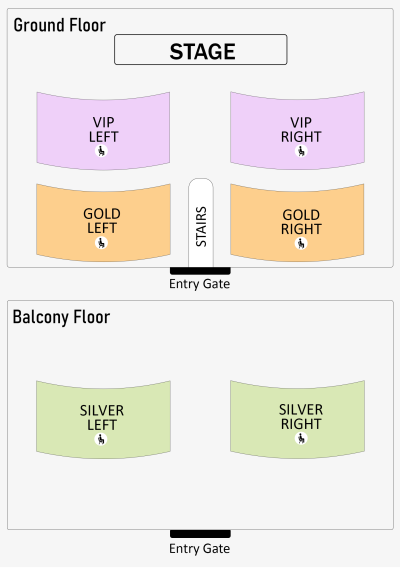This screenshot has height=568, width=400.
Task: Pick the SILVER LEFT balcony section
Action: [x=104, y=419]
